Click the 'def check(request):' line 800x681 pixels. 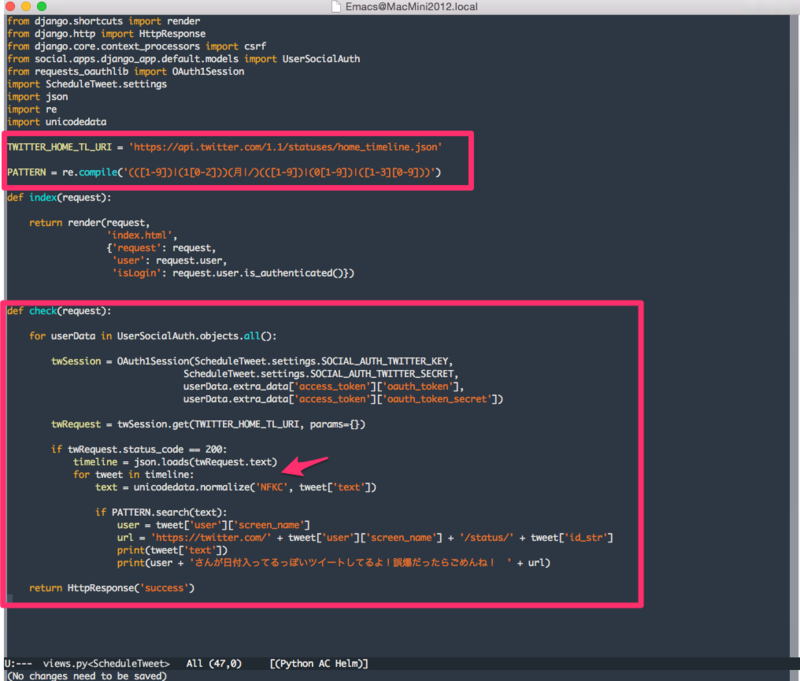click(59, 311)
